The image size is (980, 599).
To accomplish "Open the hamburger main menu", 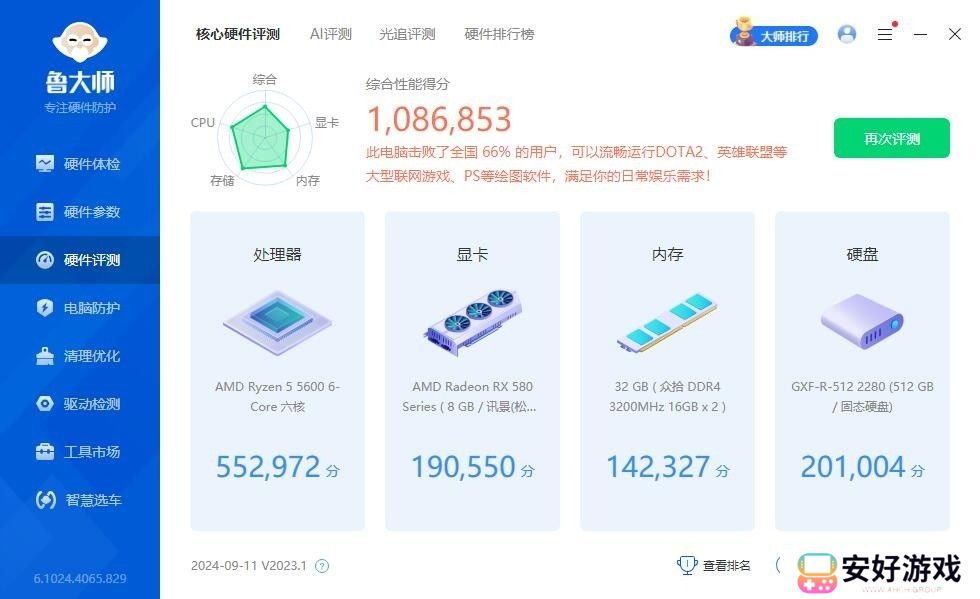I will [x=885, y=34].
